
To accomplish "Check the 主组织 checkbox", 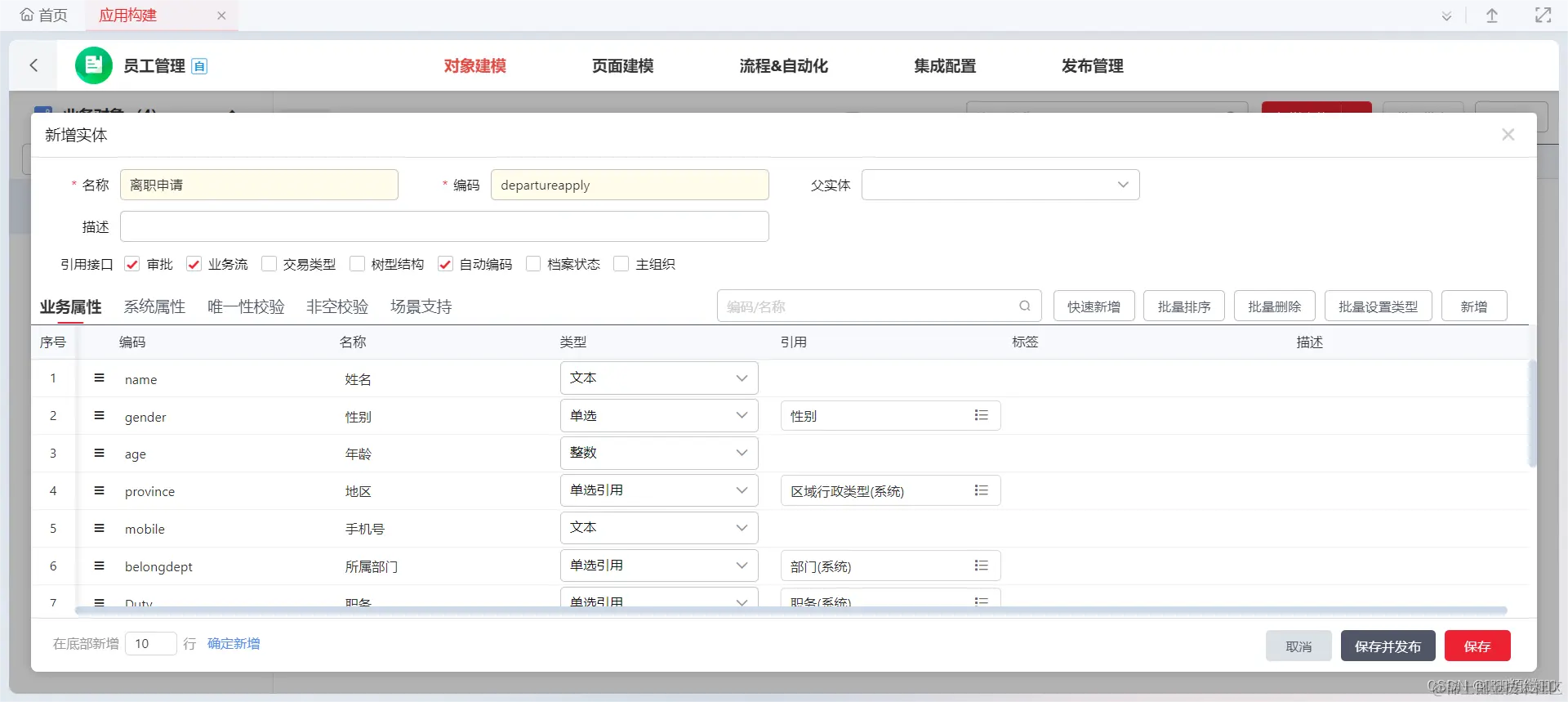I will click(x=621, y=264).
